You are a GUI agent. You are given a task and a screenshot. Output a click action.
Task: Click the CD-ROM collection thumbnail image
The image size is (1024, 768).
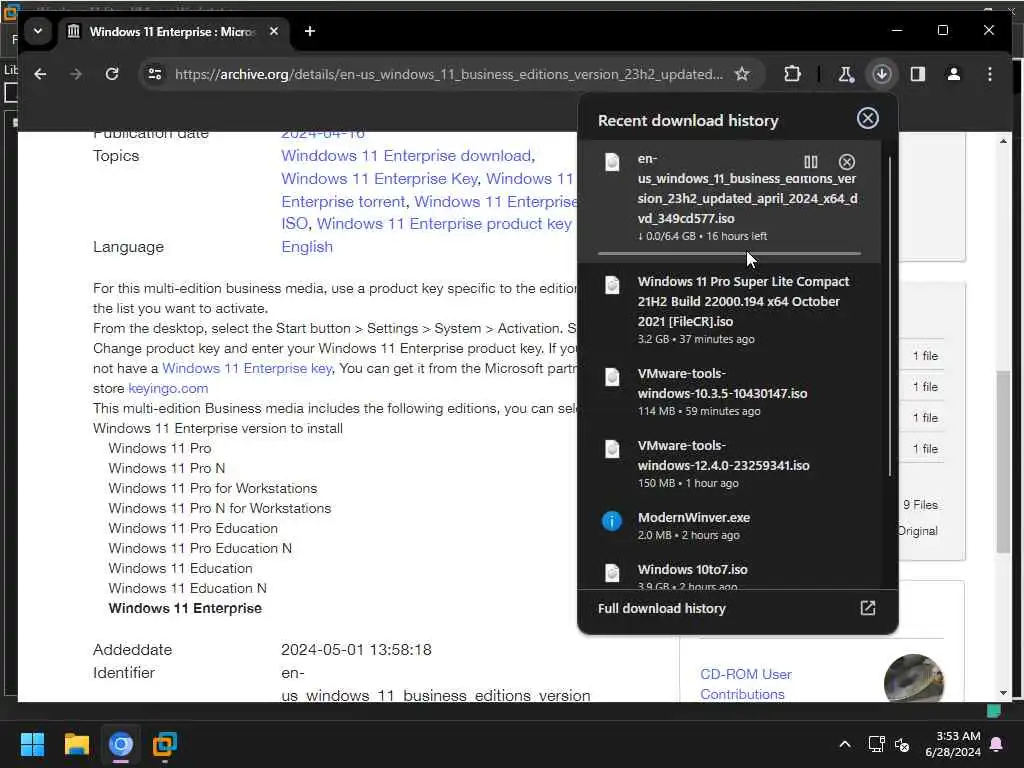coord(914,679)
